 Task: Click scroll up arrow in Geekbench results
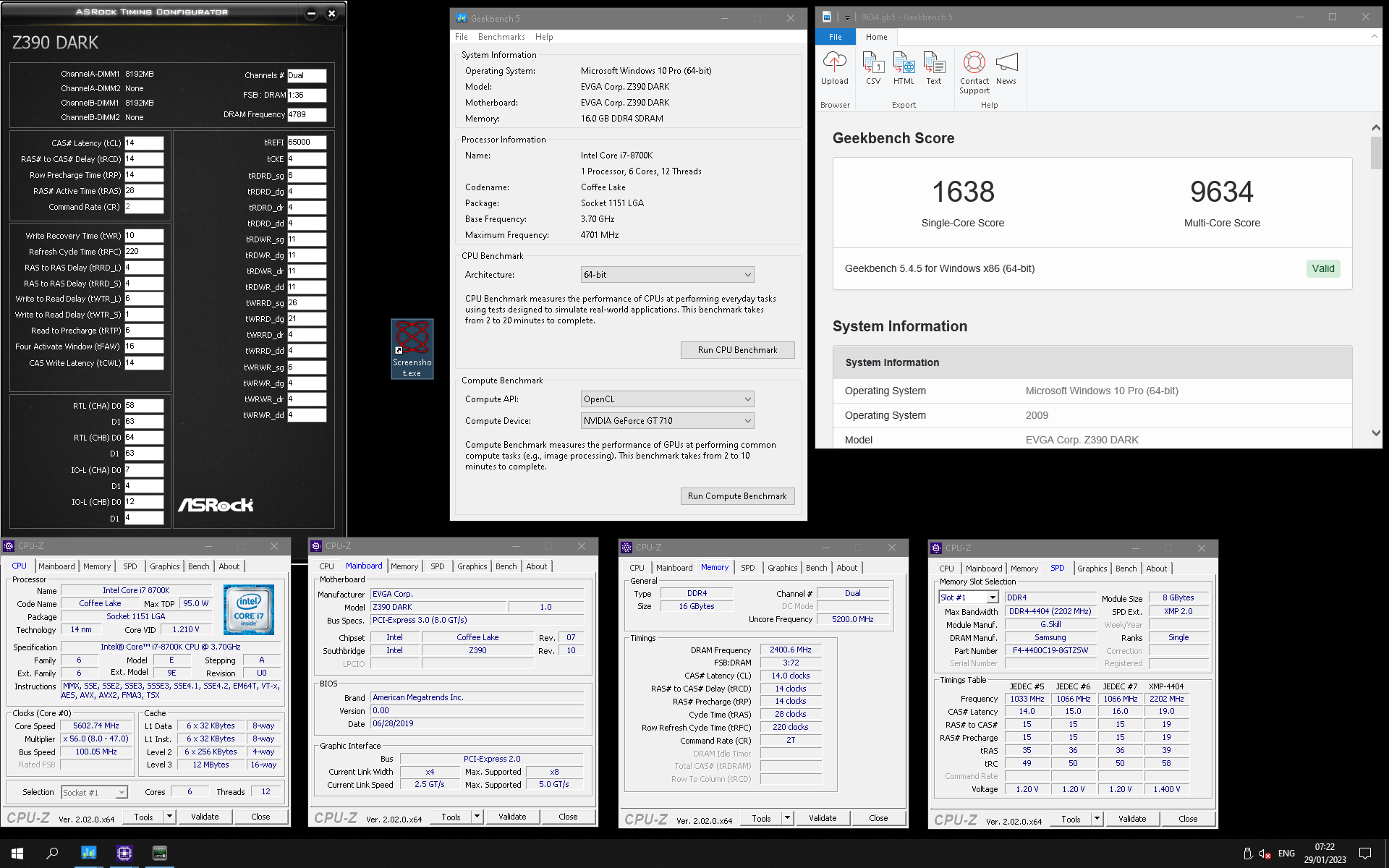tap(1376, 128)
